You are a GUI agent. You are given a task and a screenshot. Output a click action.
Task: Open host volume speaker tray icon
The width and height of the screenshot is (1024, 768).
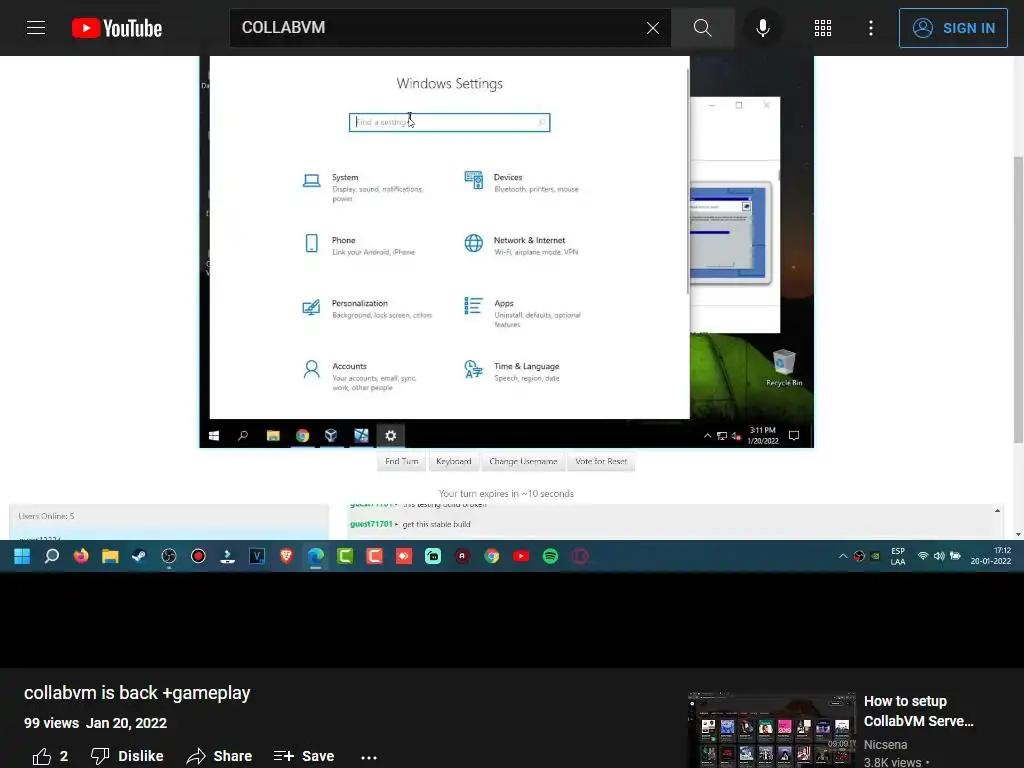(939, 556)
